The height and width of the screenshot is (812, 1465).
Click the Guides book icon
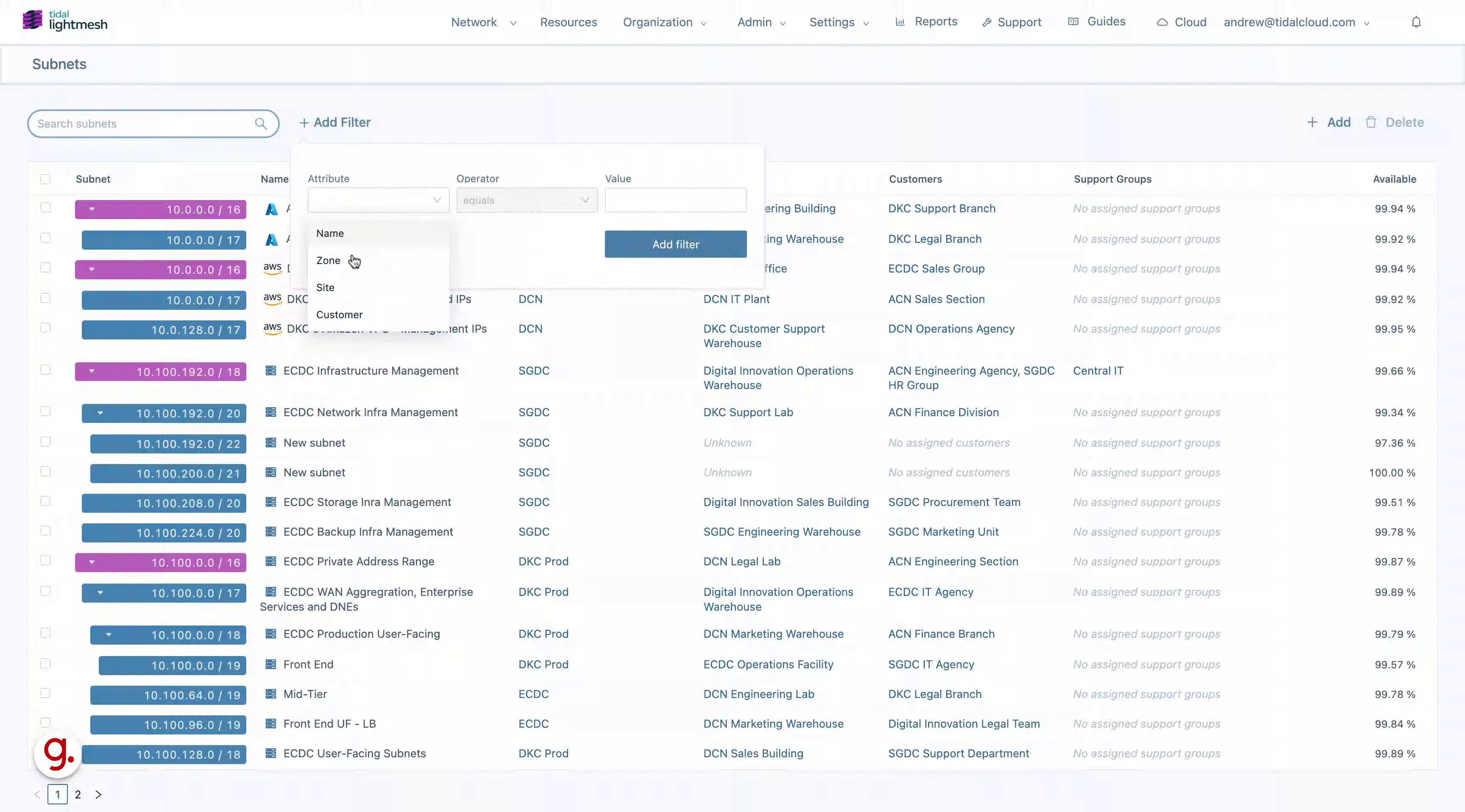point(1073,22)
